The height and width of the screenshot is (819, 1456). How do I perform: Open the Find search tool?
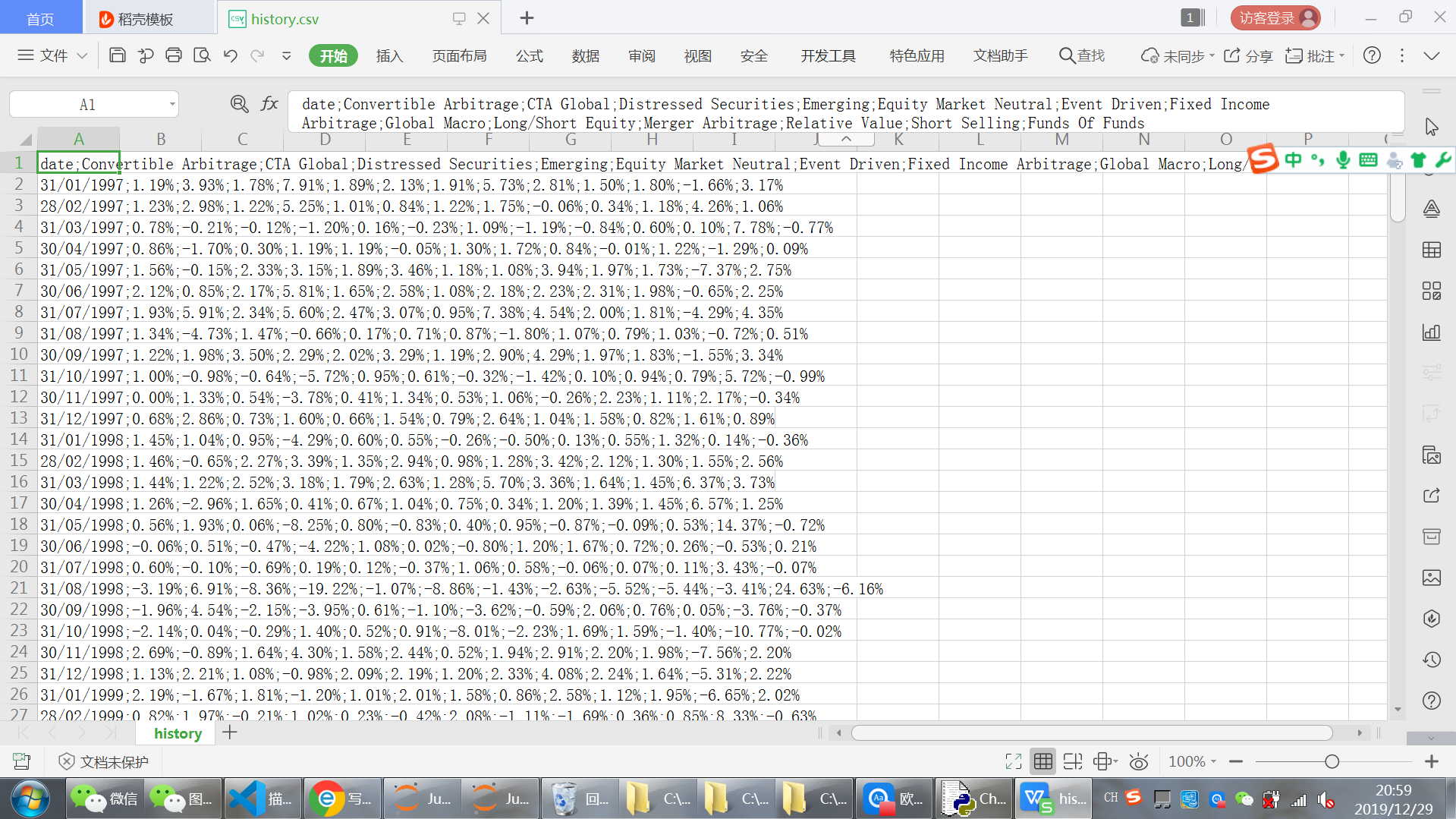[x=1082, y=55]
